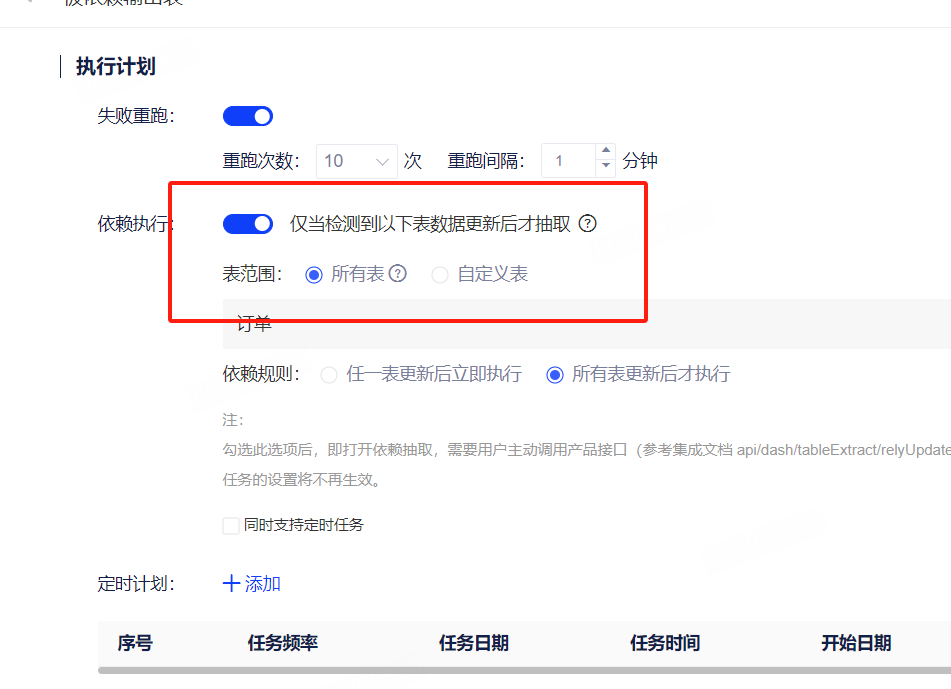
Task: Select the 所有表 radio option
Action: tap(314, 274)
